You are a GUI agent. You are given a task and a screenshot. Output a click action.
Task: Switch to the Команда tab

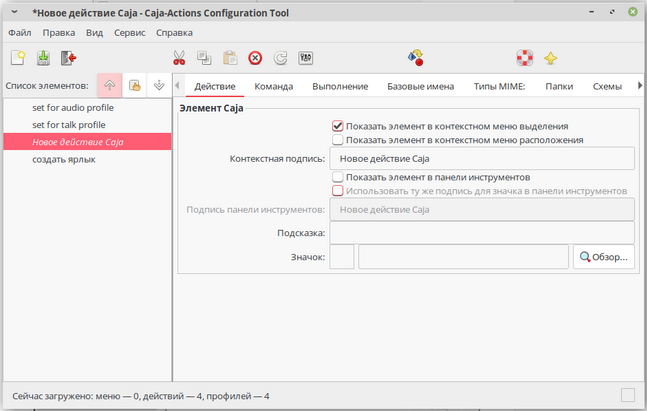pyautogui.click(x=273, y=87)
